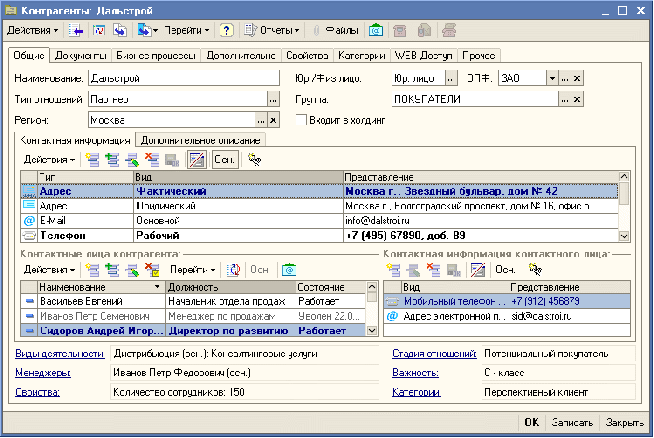Click the magic wand icon in contact info toolbar
Image resolution: width=654 pixels, height=438 pixels.
pos(254,160)
